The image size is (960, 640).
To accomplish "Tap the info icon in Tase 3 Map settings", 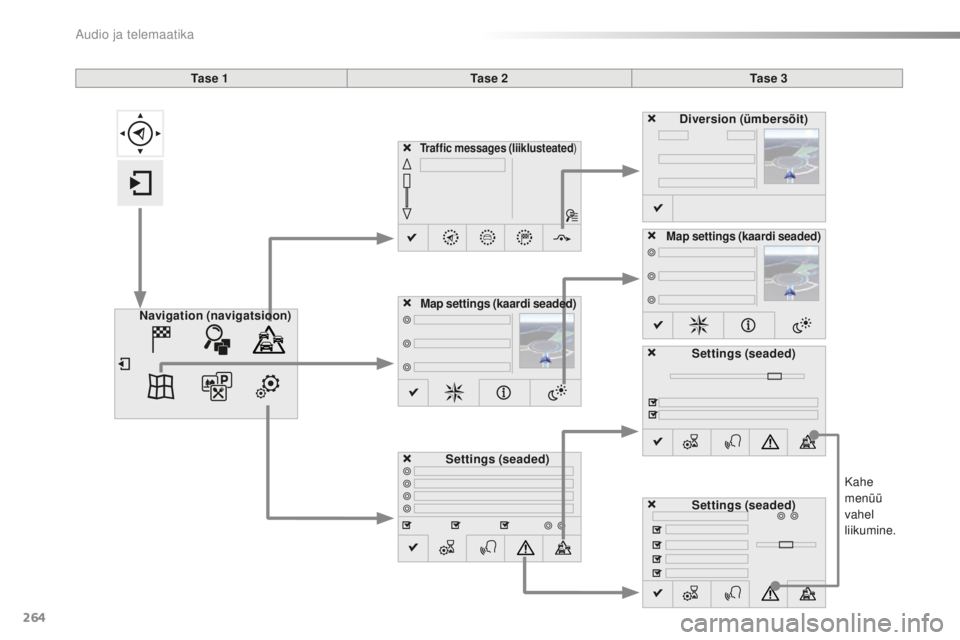I will (748, 325).
